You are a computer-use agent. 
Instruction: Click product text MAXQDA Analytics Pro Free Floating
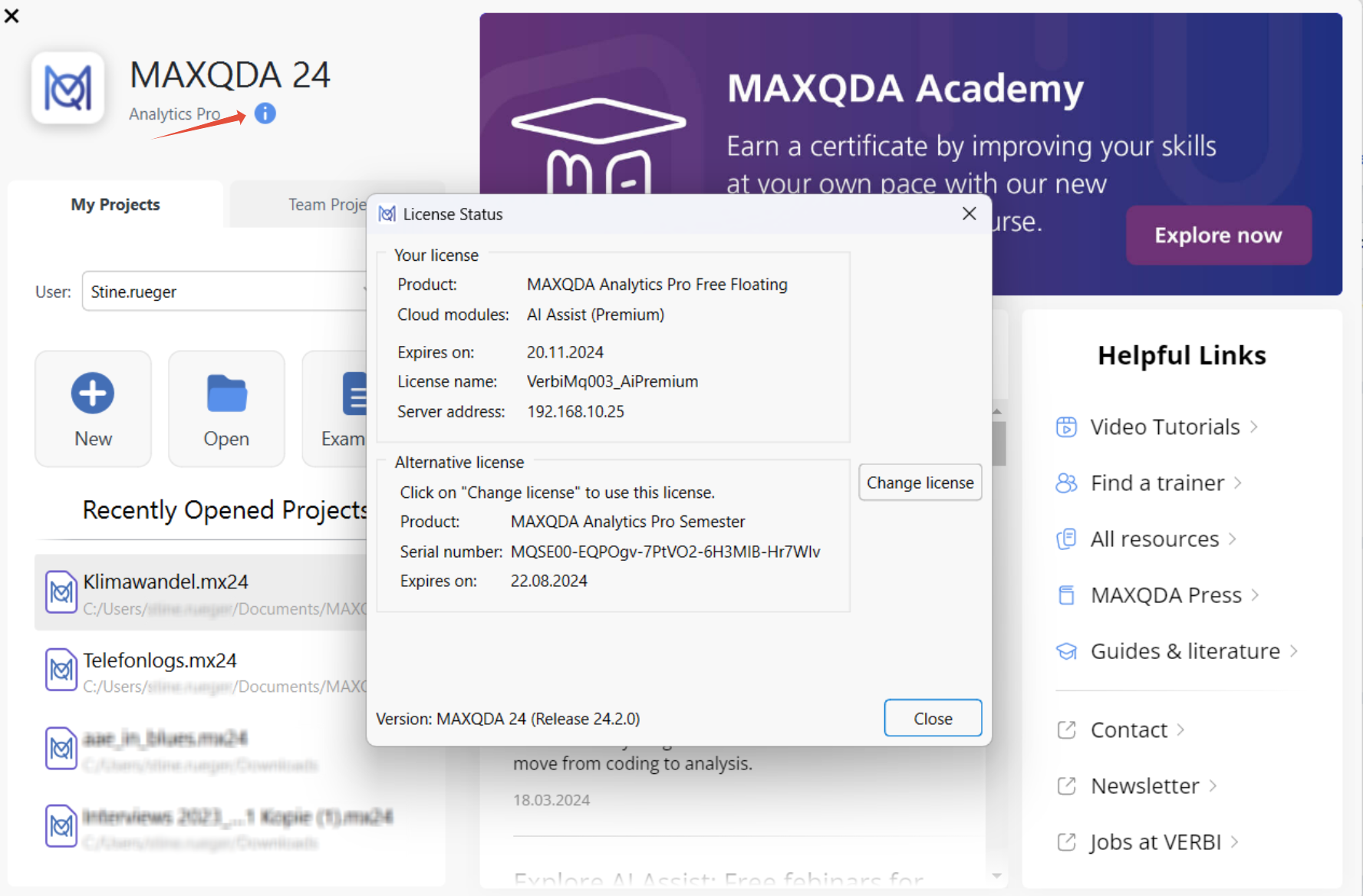[x=657, y=285]
